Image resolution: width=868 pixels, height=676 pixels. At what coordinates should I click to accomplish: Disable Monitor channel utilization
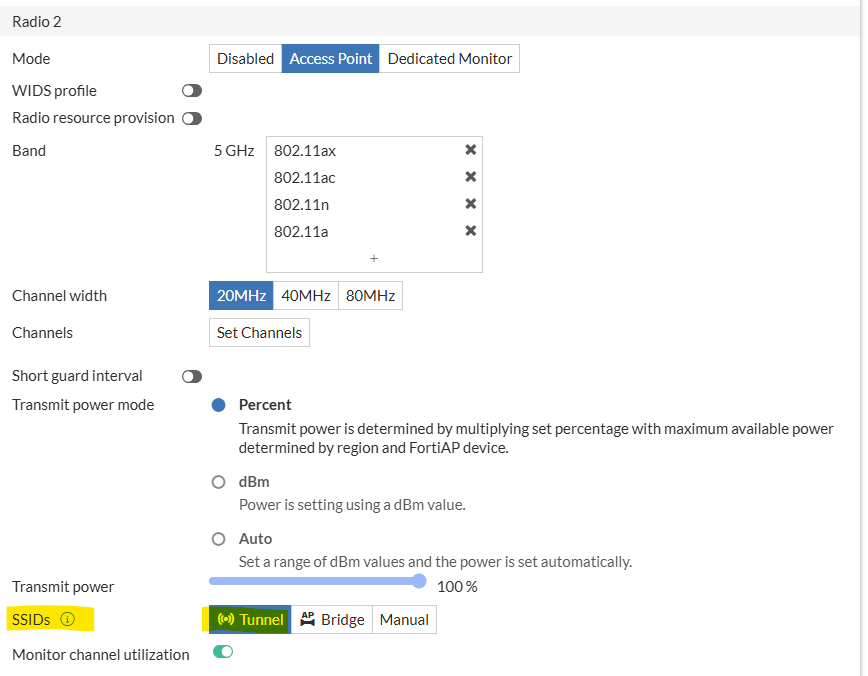coord(223,653)
